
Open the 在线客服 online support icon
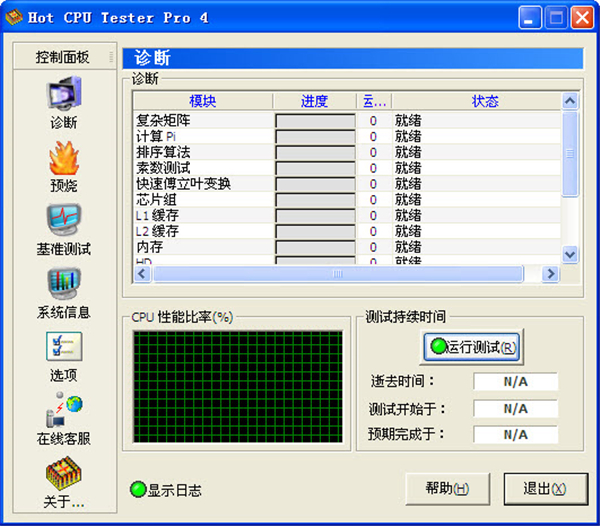tap(64, 410)
